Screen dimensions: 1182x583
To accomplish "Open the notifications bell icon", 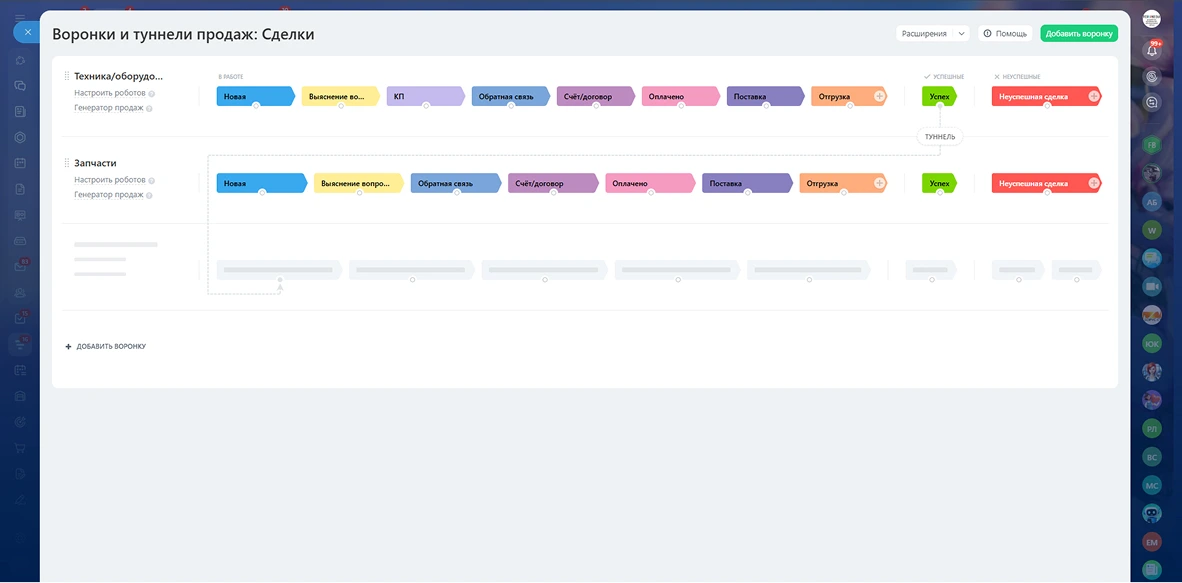I will coord(1152,49).
